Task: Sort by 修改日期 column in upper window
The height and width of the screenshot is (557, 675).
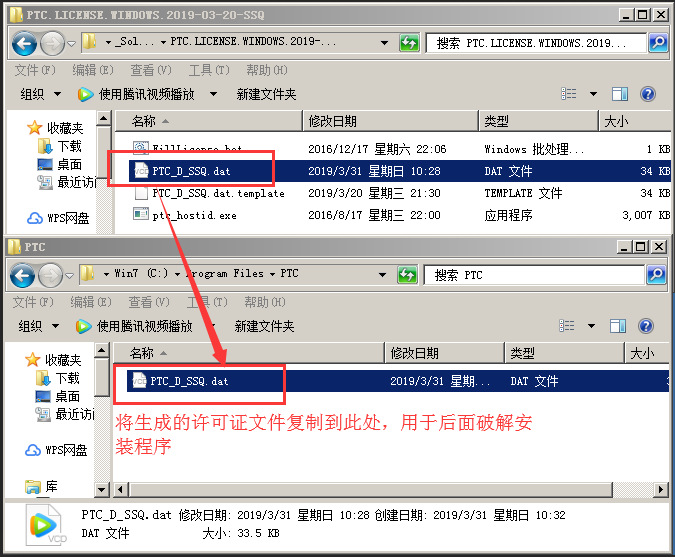Action: 391,121
